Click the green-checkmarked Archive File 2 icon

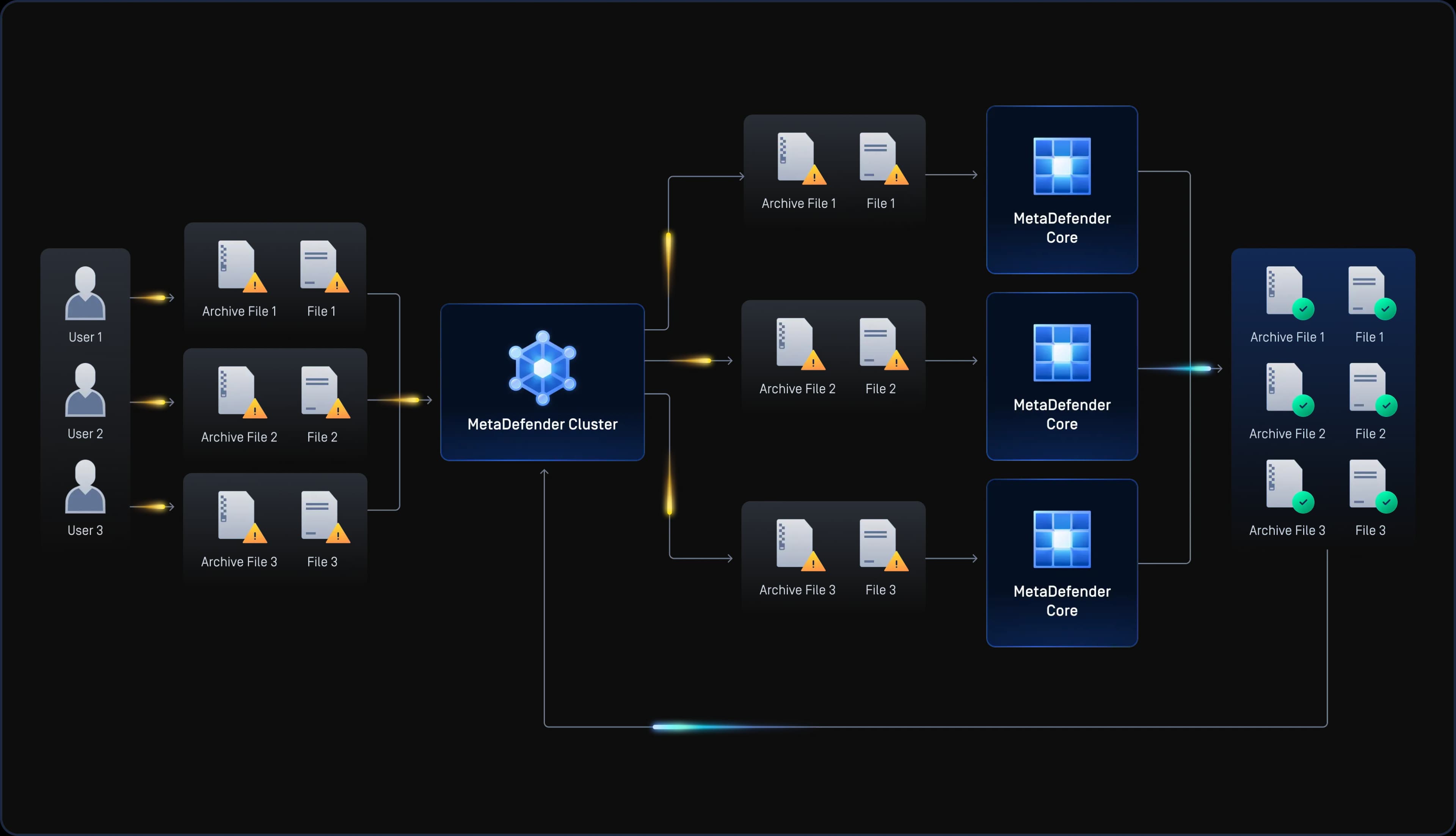[x=1290, y=389]
